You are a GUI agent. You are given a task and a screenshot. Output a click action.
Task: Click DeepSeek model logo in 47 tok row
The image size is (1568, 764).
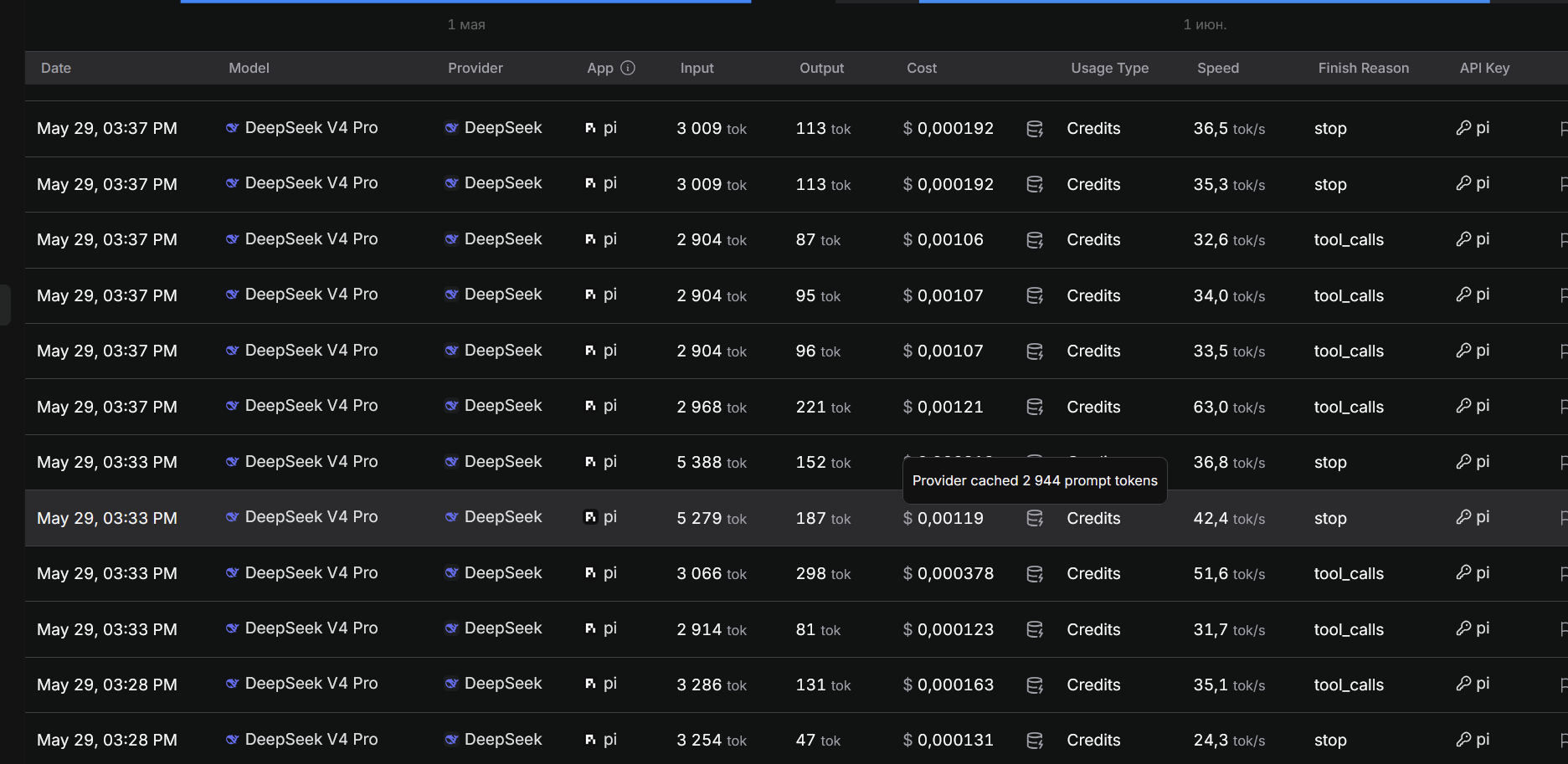[x=232, y=740]
